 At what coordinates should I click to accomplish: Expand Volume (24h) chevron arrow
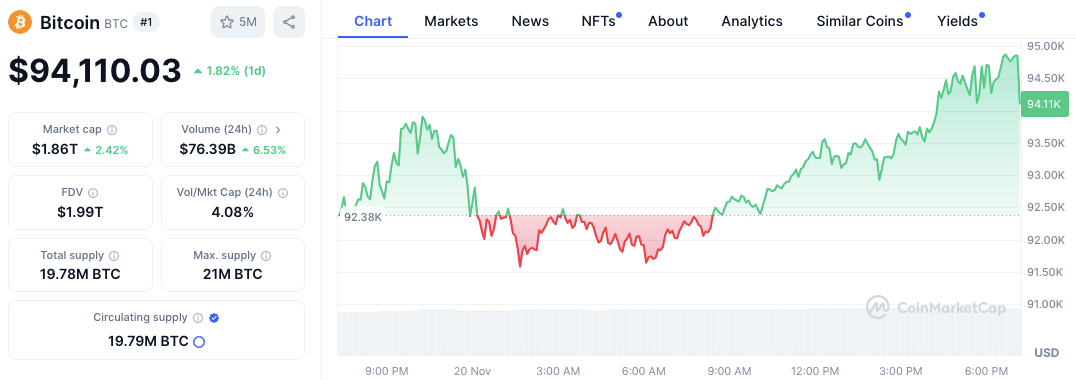pos(277,130)
